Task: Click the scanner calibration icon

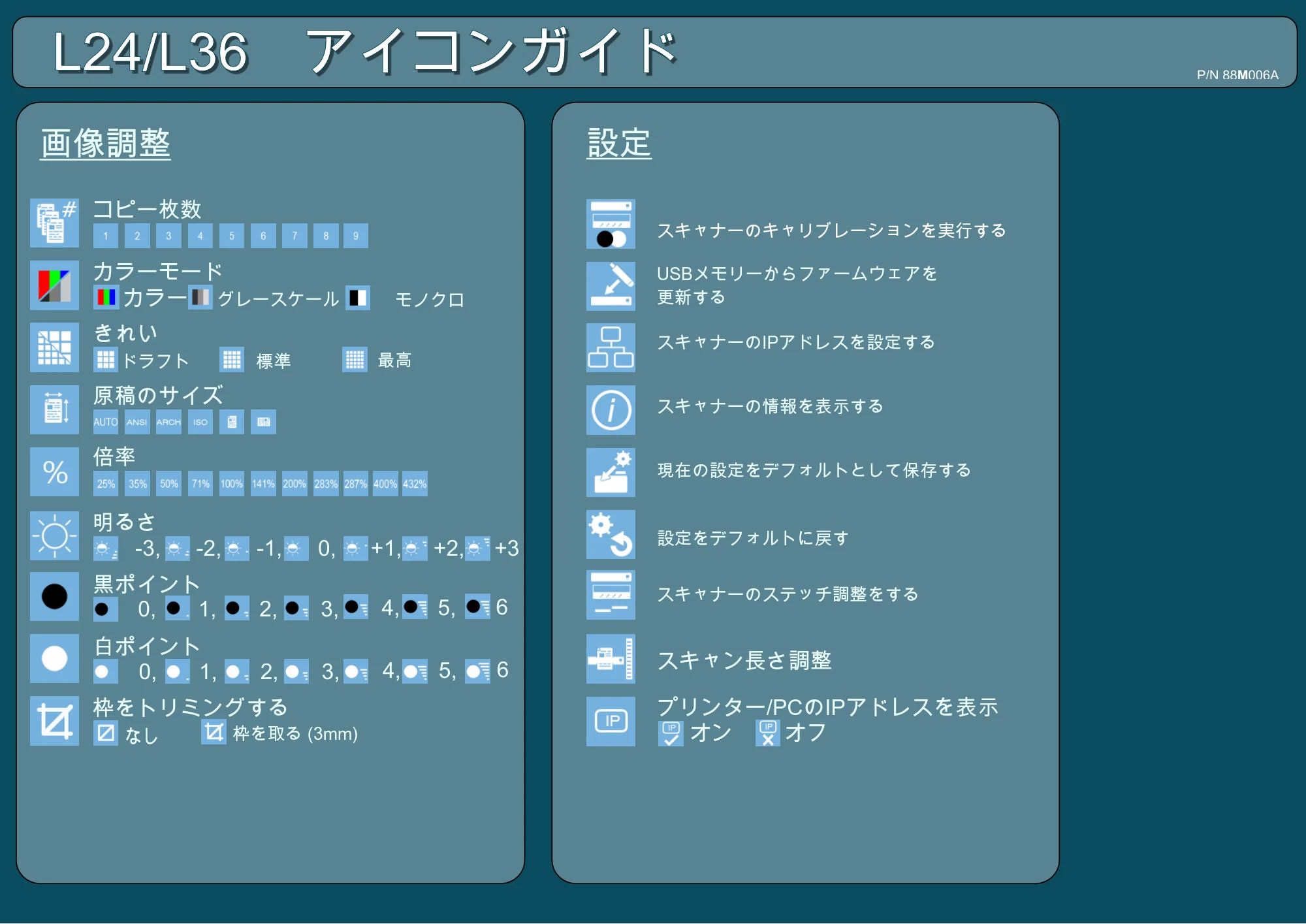Action: pos(611,224)
